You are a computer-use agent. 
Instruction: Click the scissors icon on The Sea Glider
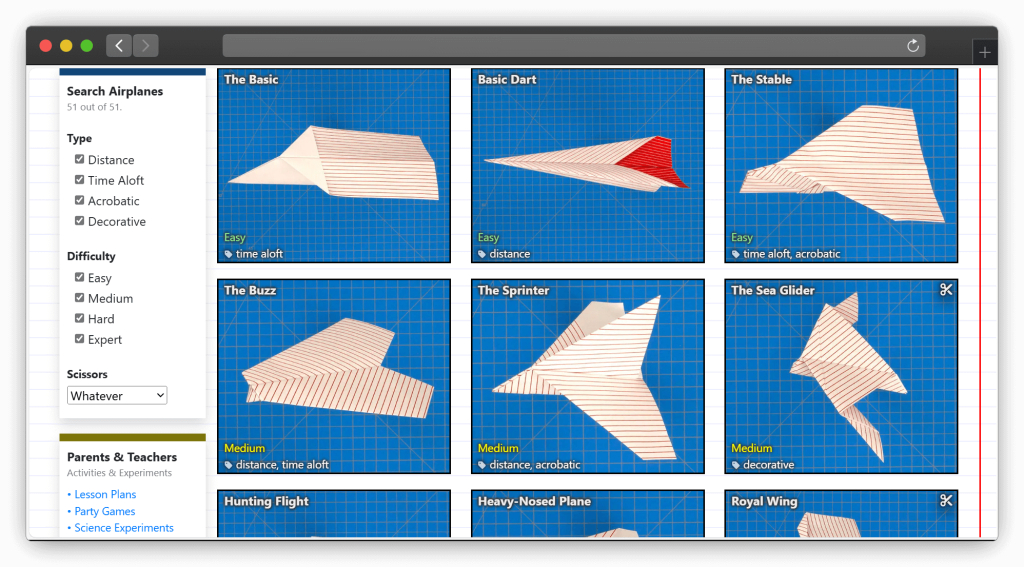pos(946,290)
